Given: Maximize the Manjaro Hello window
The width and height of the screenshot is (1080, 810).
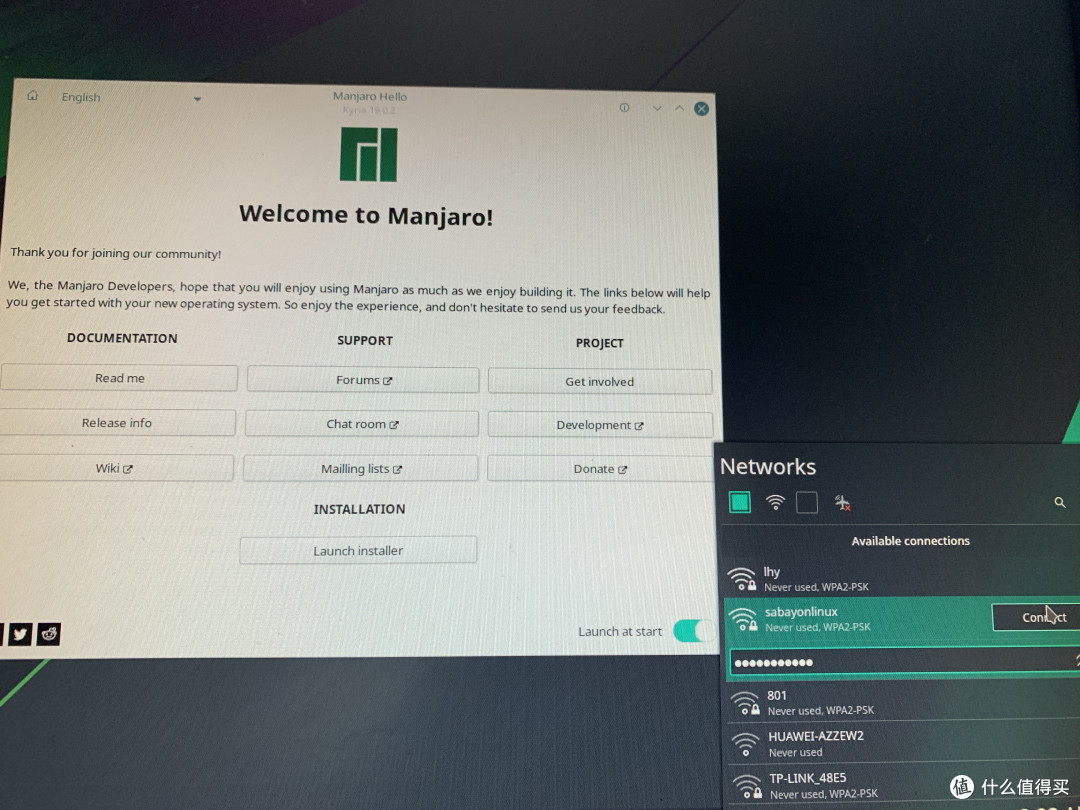Looking at the screenshot, I should [x=679, y=108].
